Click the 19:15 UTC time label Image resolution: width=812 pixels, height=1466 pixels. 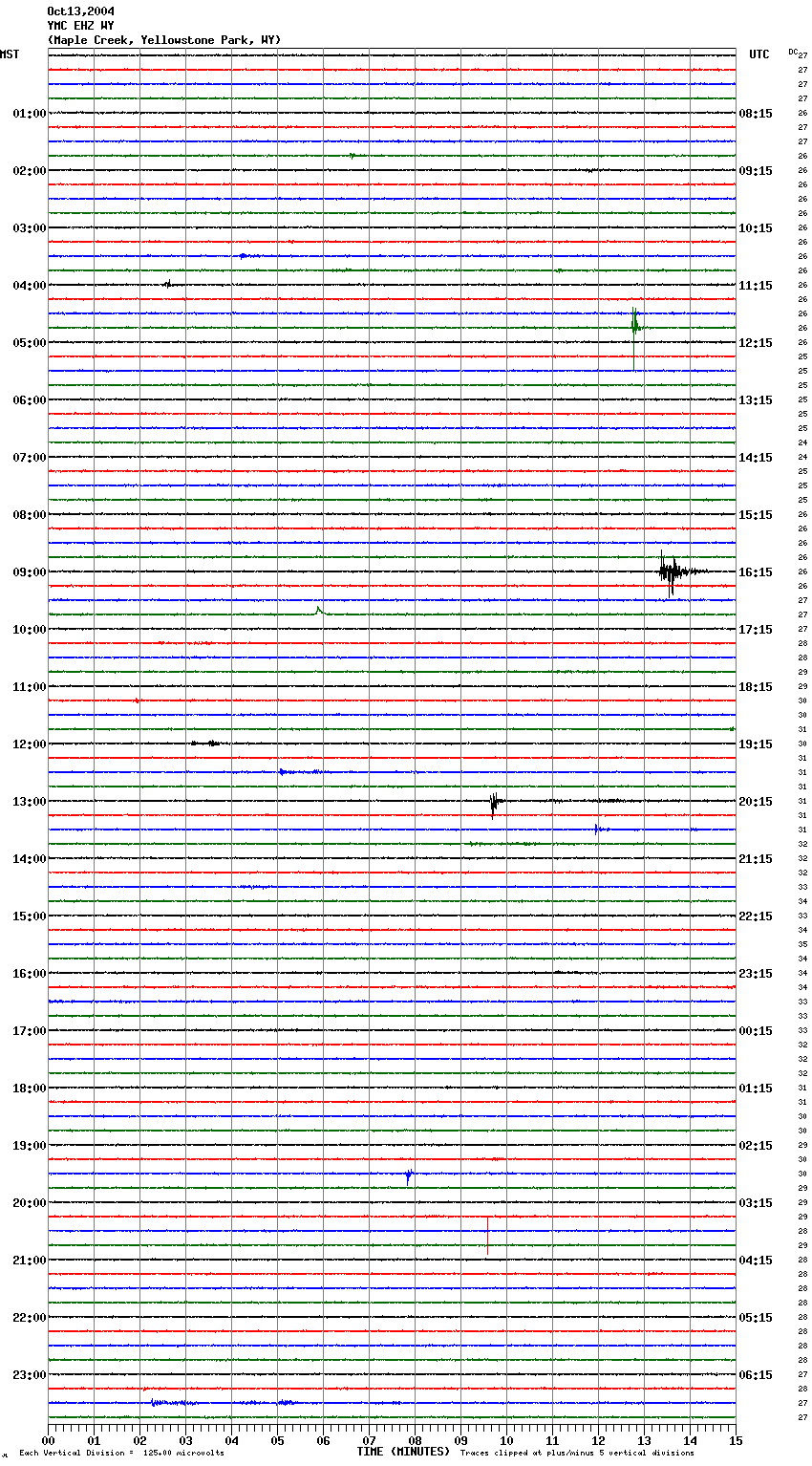click(756, 744)
